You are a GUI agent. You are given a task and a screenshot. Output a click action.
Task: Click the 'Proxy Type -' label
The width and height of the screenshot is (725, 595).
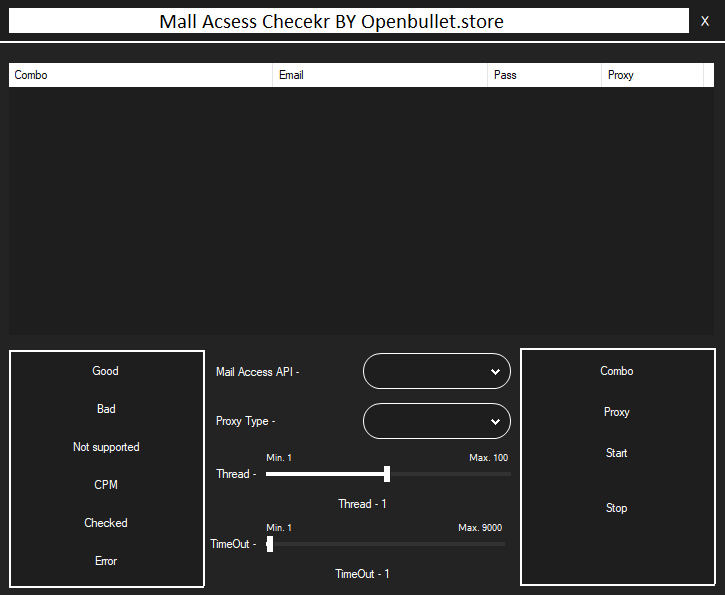246,421
